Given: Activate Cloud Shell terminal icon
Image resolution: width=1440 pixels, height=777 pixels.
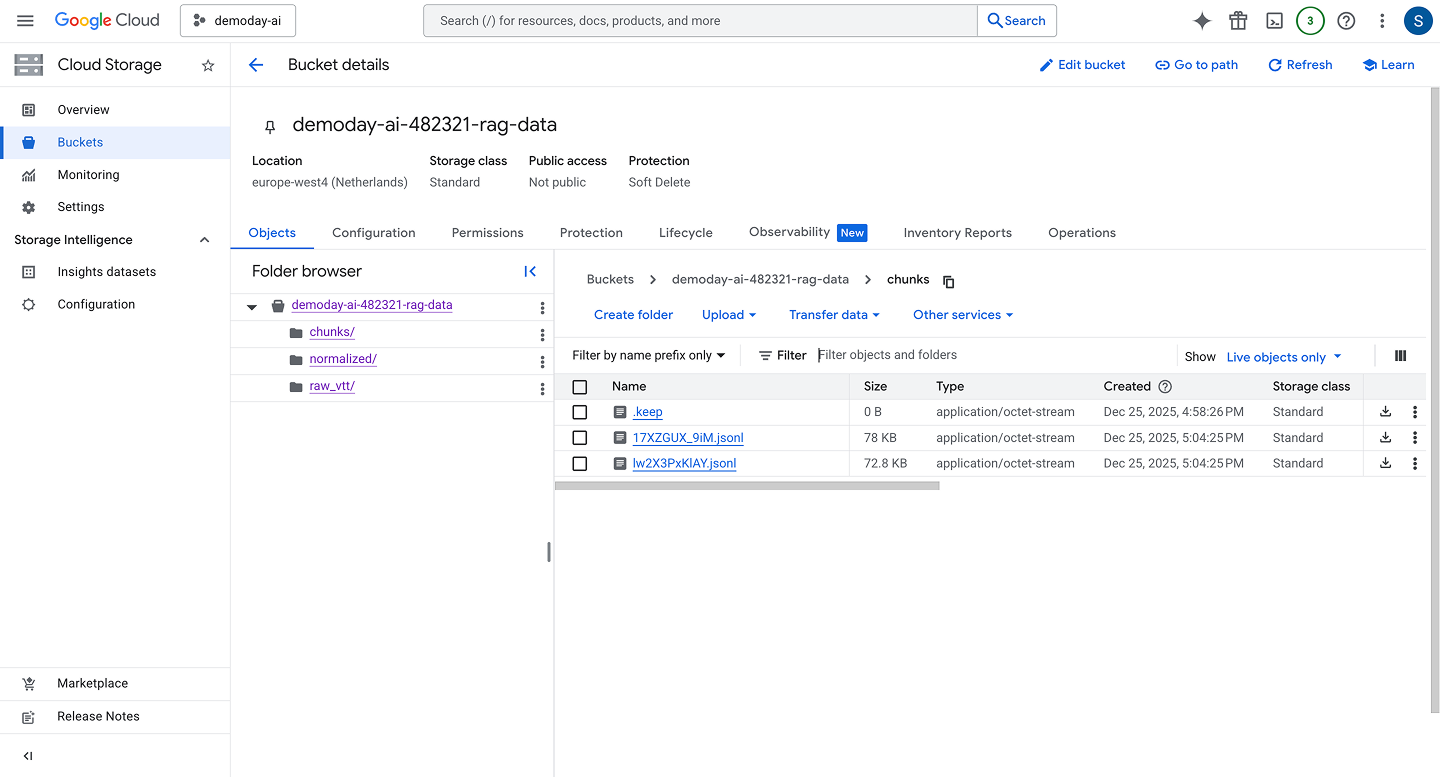Looking at the screenshot, I should pos(1274,21).
